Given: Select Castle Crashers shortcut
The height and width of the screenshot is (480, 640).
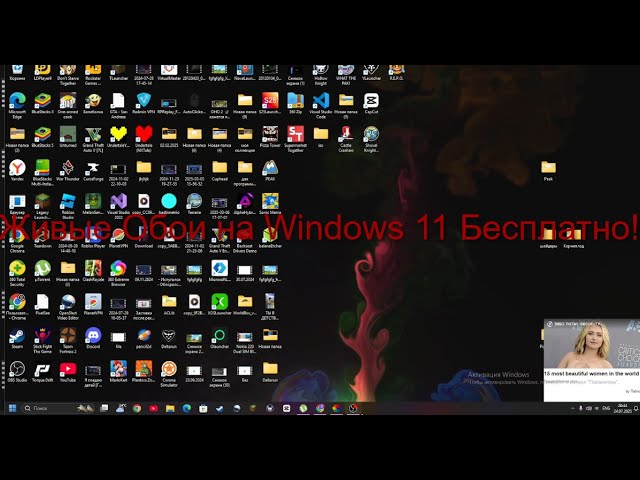Looking at the screenshot, I should [x=346, y=139].
